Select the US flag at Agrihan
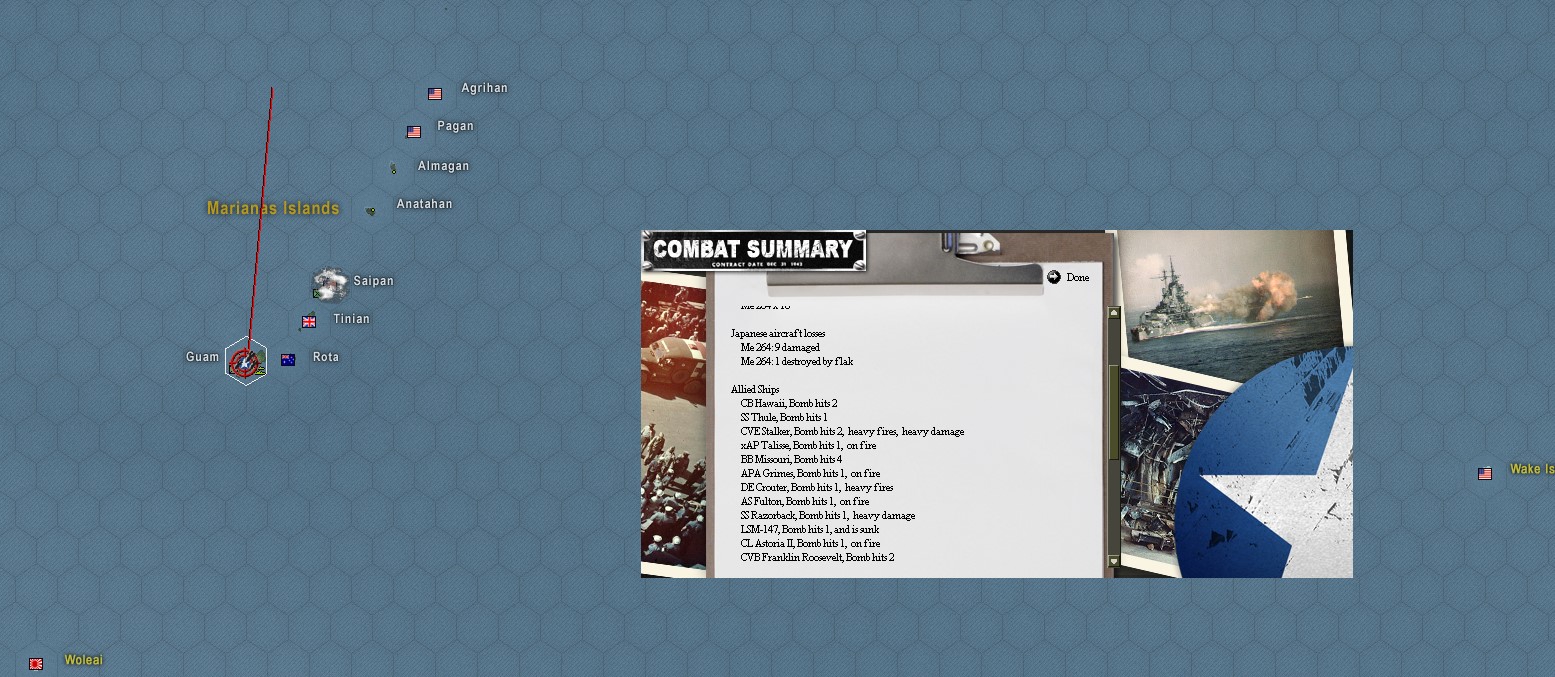 [435, 94]
